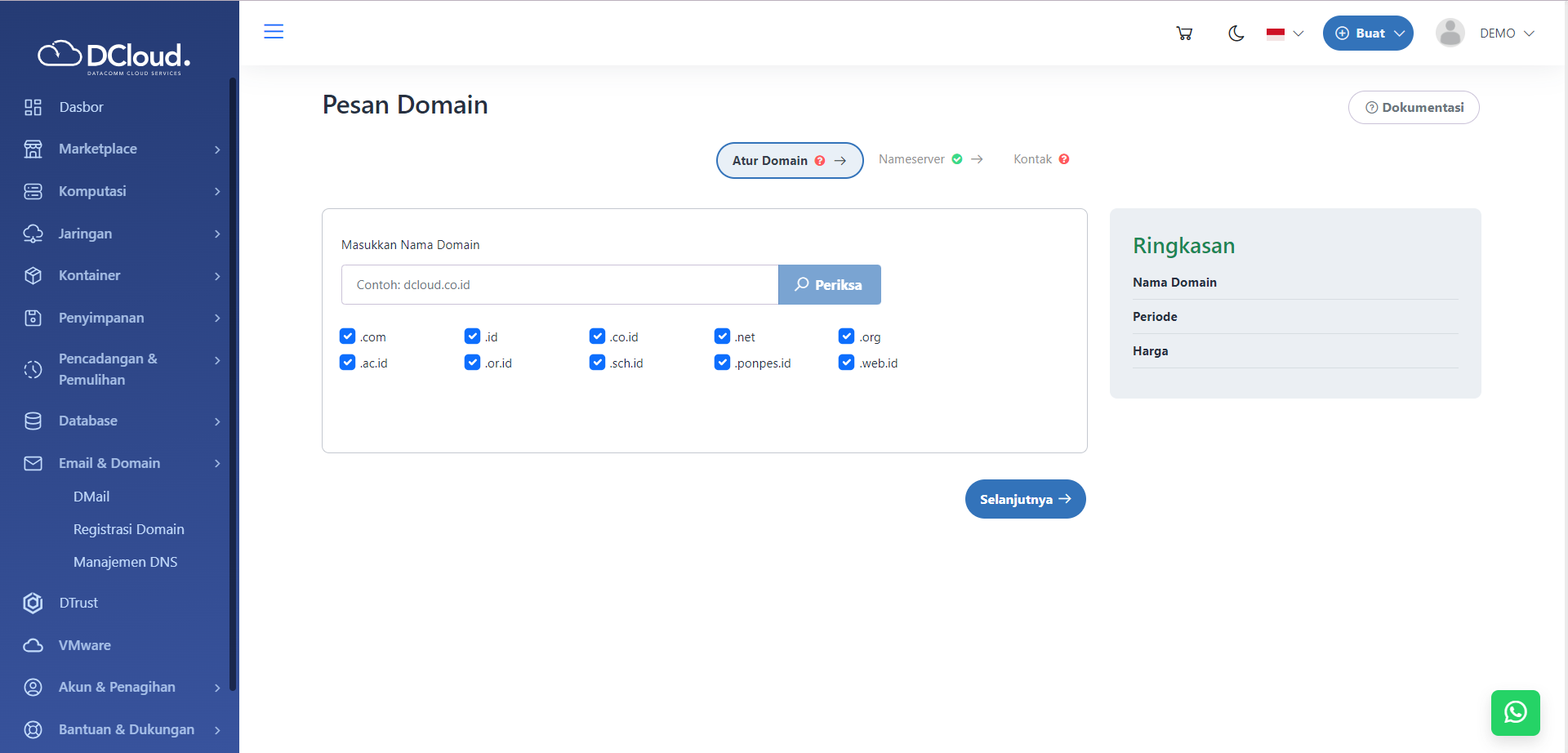Open the WhatsApp chat bubble

click(1516, 712)
